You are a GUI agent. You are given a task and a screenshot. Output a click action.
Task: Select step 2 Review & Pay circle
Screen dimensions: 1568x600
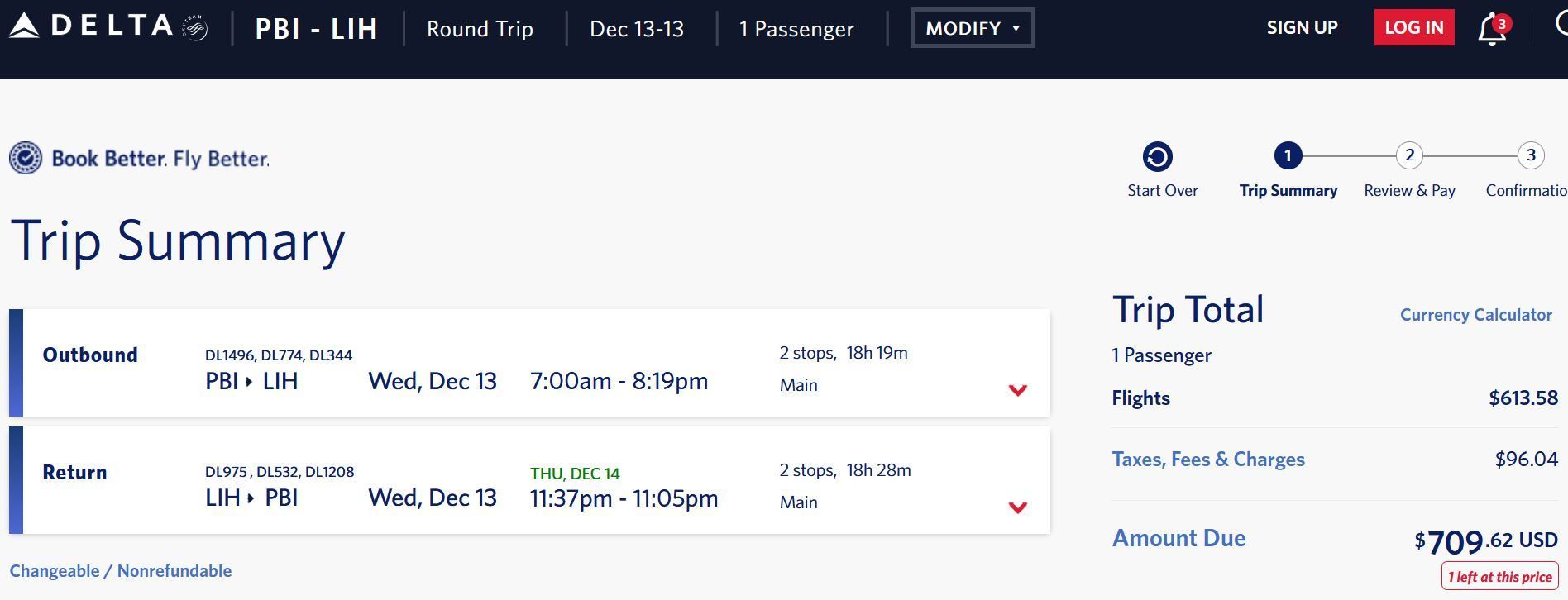1409,155
